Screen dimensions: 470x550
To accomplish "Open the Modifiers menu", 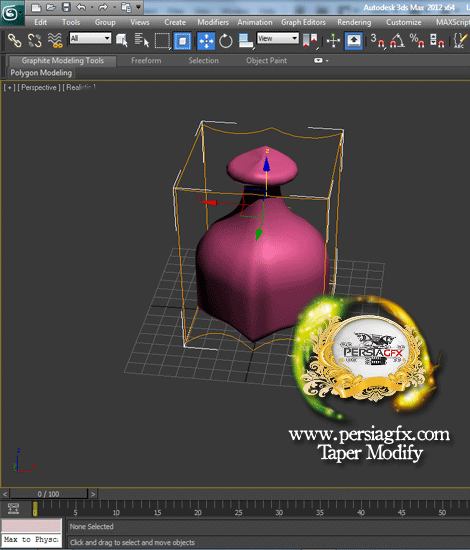I will pos(213,22).
